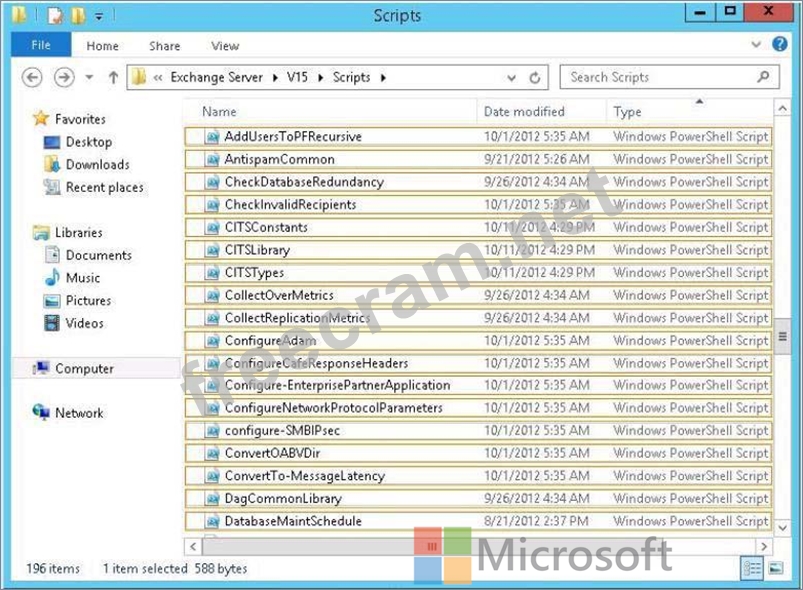
Task: Select Computer in the navigation pane
Action: (x=84, y=368)
